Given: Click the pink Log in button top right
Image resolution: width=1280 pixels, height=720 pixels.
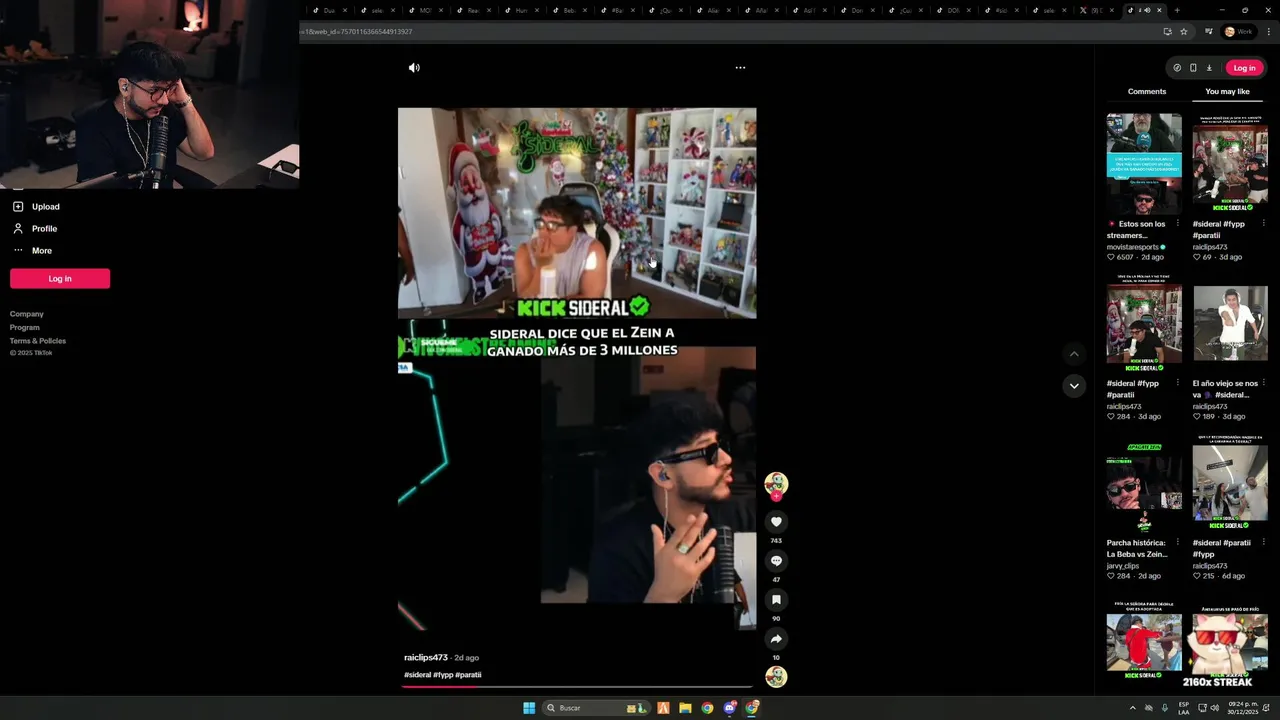Looking at the screenshot, I should pos(1244,68).
